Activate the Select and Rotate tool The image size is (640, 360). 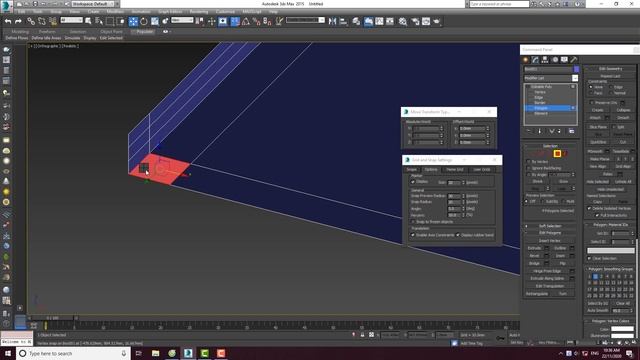click(x=144, y=21)
